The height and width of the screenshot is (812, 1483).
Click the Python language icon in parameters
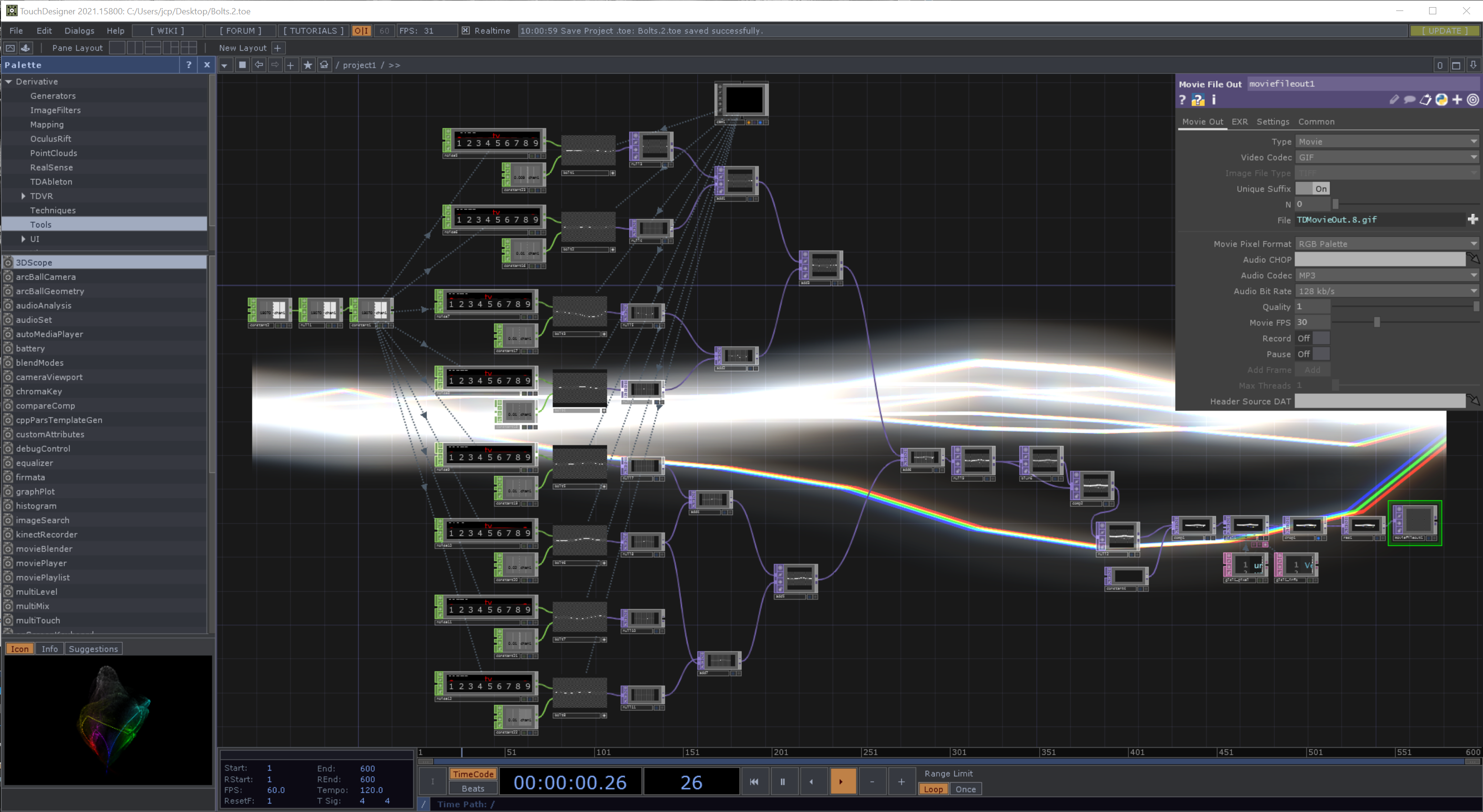pos(1441,100)
